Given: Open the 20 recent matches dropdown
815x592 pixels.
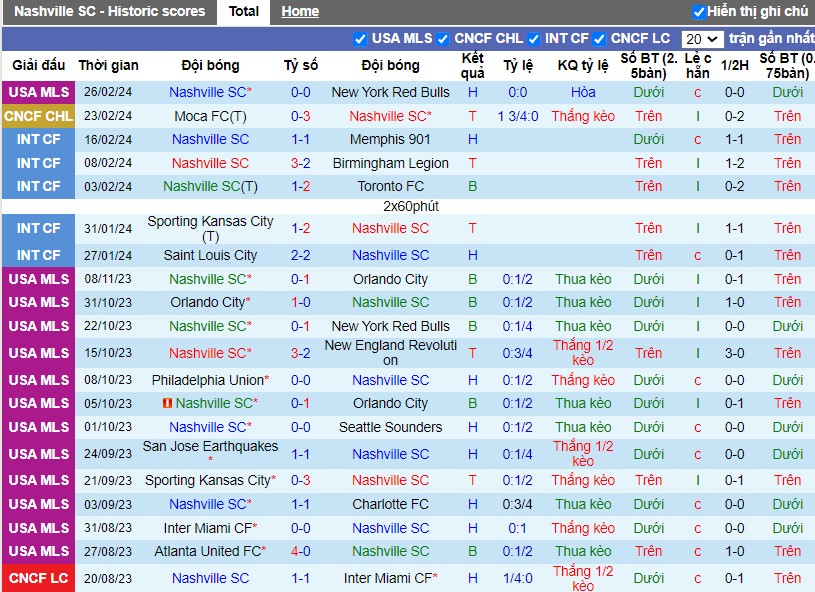Looking at the screenshot, I should (x=702, y=39).
